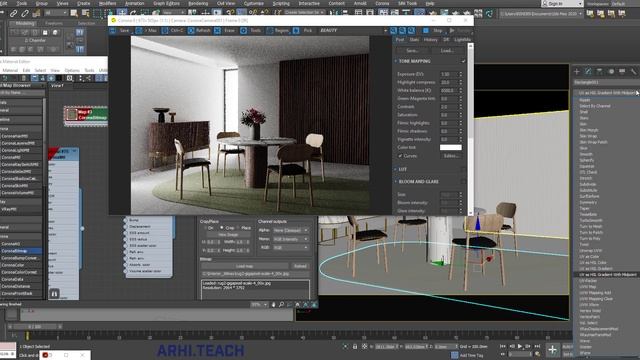This screenshot has width=640, height=360.
Task: Open the material editor zoom percentage dropdown
Action: [259, 304]
